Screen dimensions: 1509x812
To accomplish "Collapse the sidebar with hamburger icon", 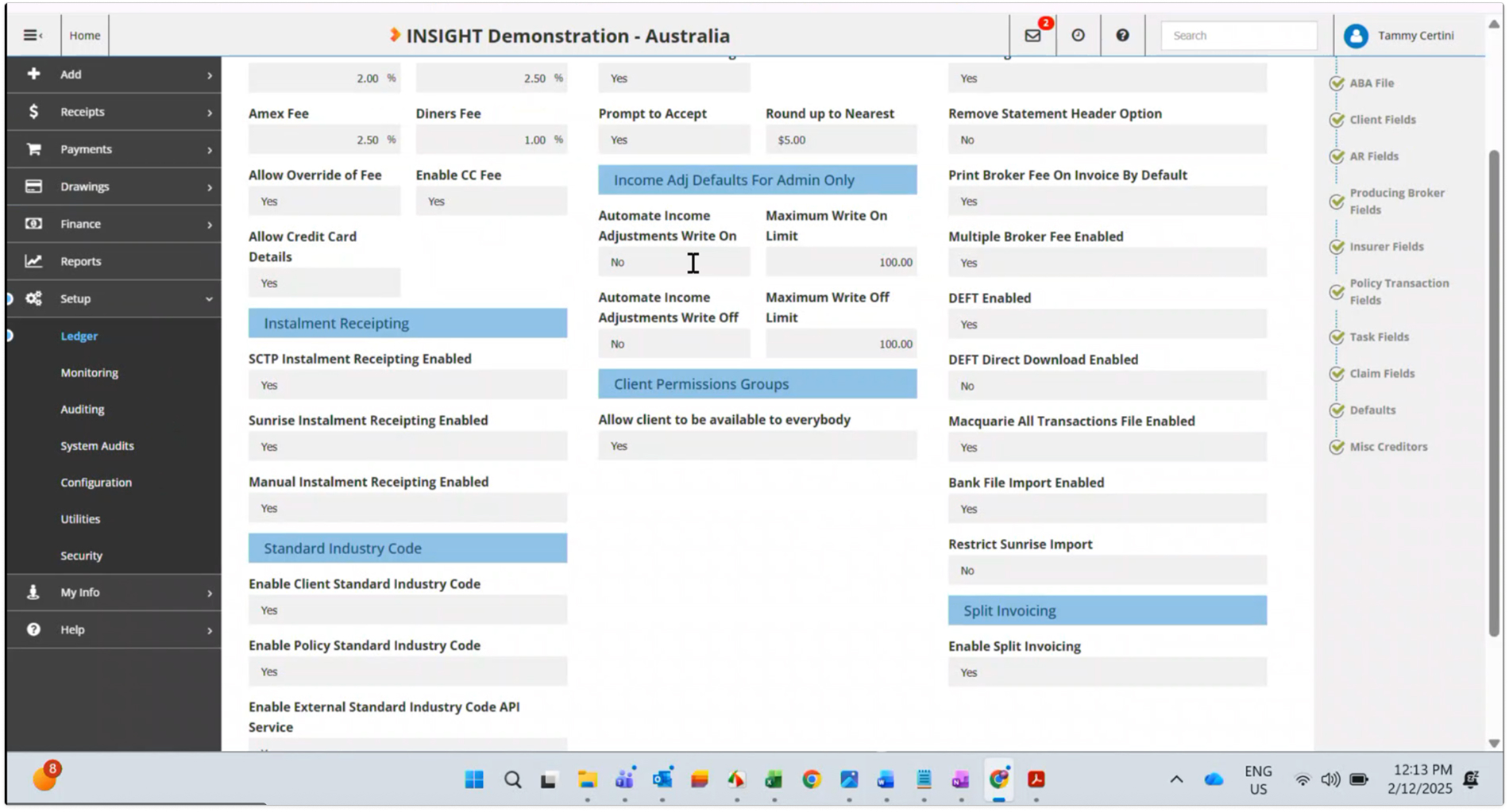I will 33,35.
